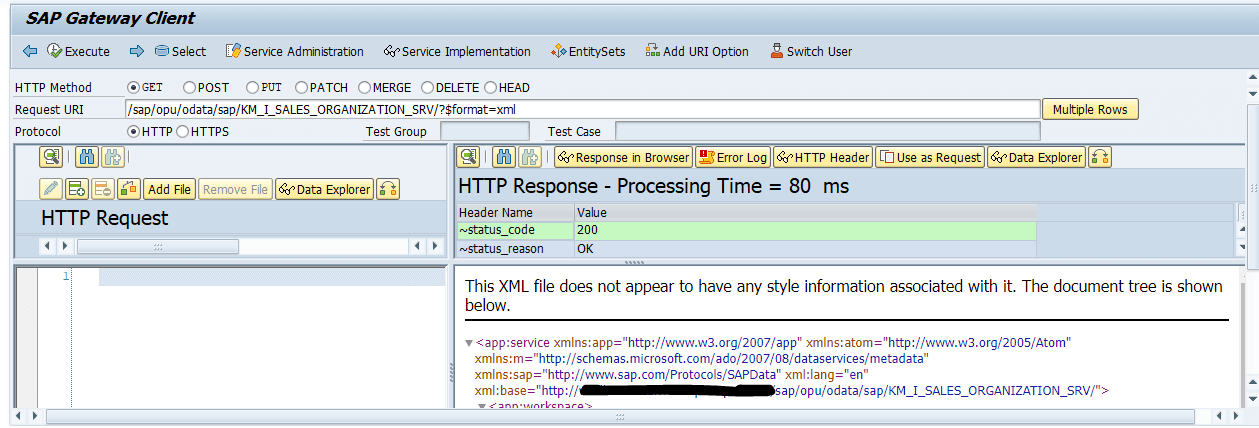This screenshot has width=1259, height=428.
Task: Open Service Implementation
Action: 457,51
